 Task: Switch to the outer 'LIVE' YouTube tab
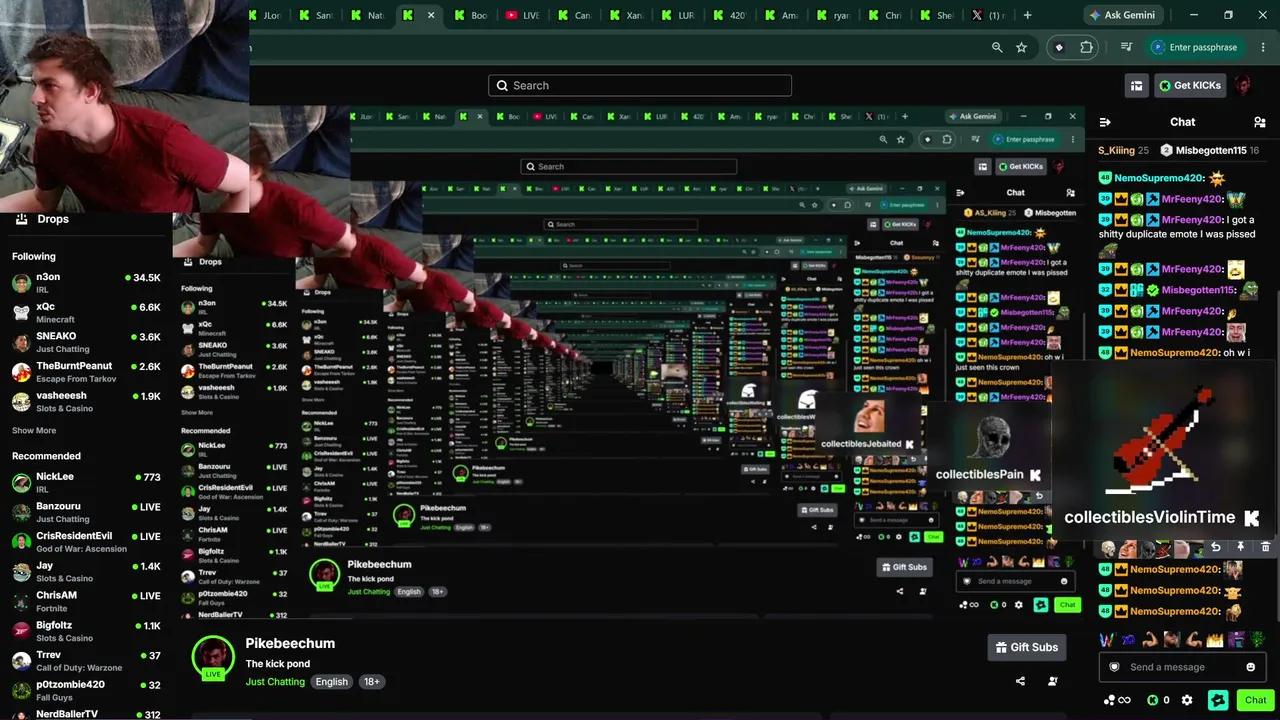(x=523, y=15)
